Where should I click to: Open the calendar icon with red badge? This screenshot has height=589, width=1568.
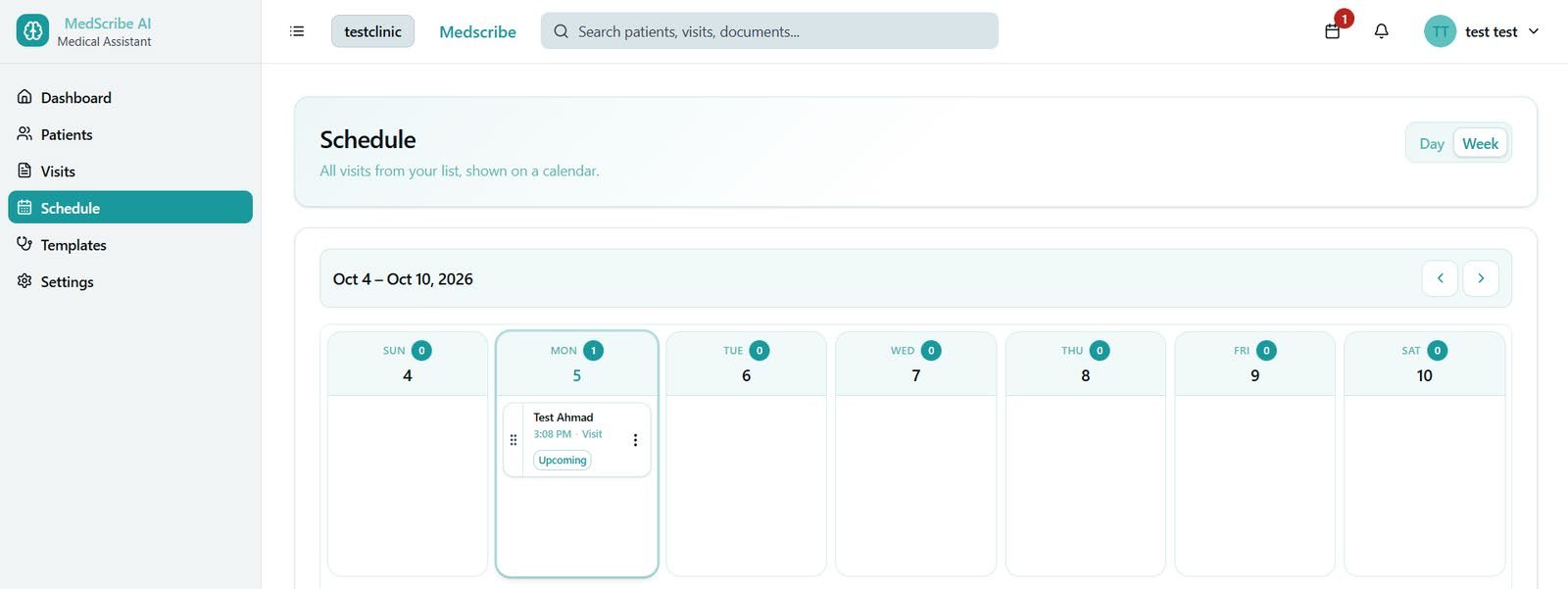[x=1333, y=31]
